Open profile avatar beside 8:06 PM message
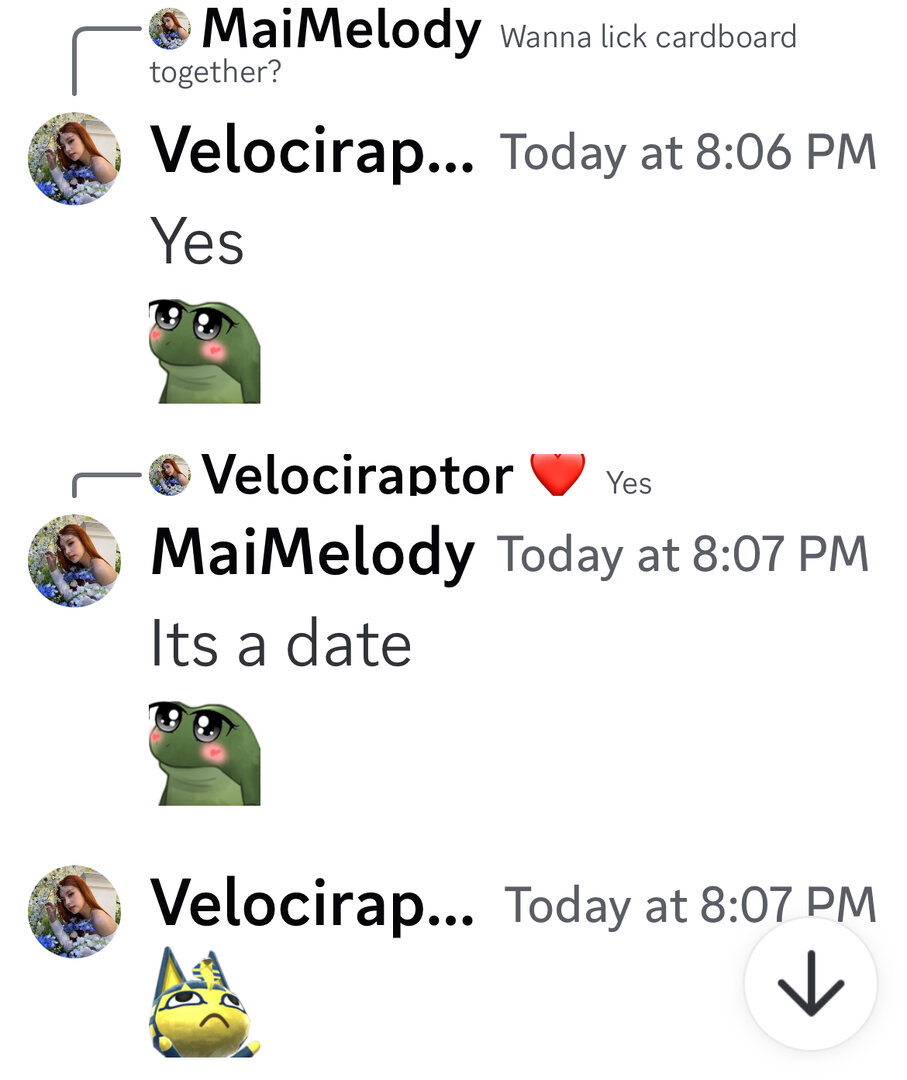907x1080 pixels. point(74,158)
